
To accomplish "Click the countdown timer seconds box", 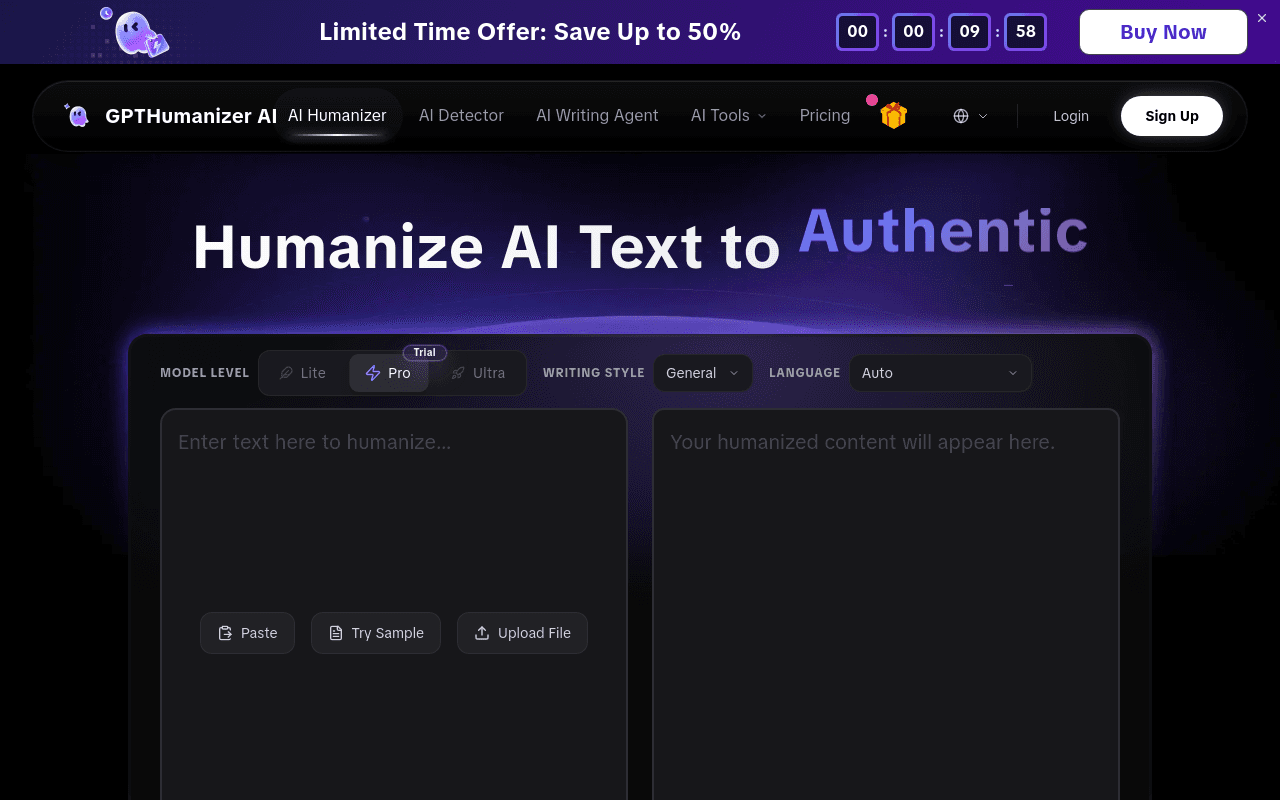I will click(x=1025, y=32).
